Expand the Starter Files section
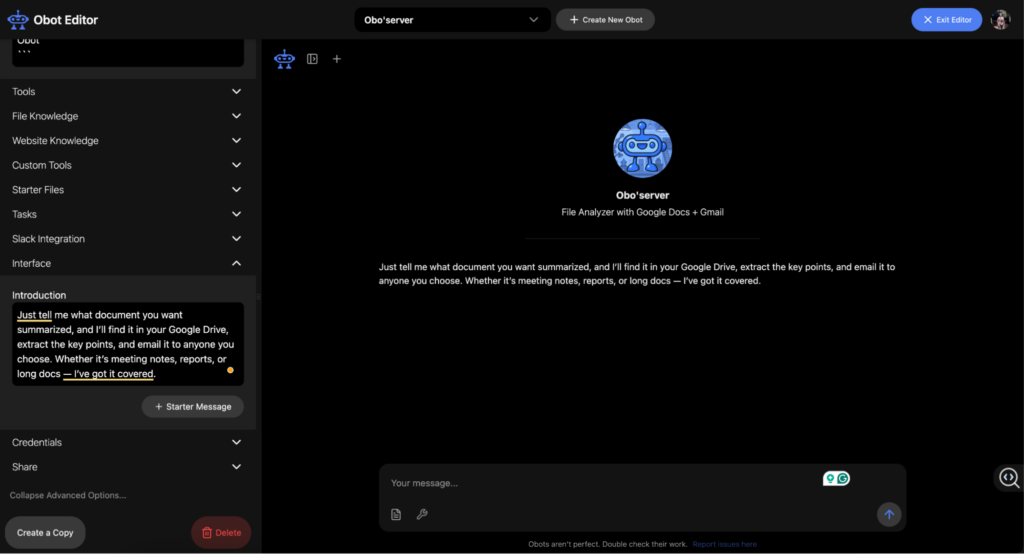Viewport: 1024px width, 554px height. (x=127, y=189)
